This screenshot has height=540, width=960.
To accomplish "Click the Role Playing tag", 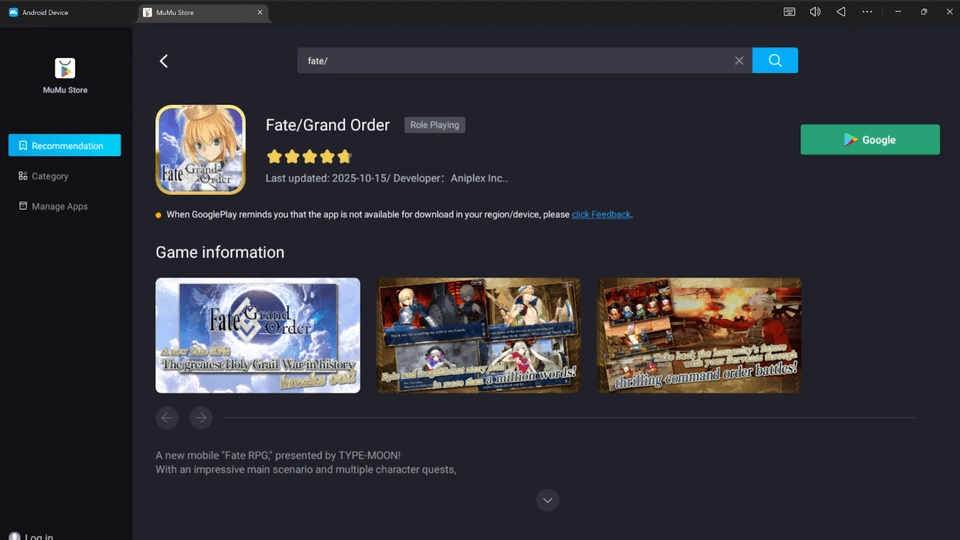I will click(434, 125).
